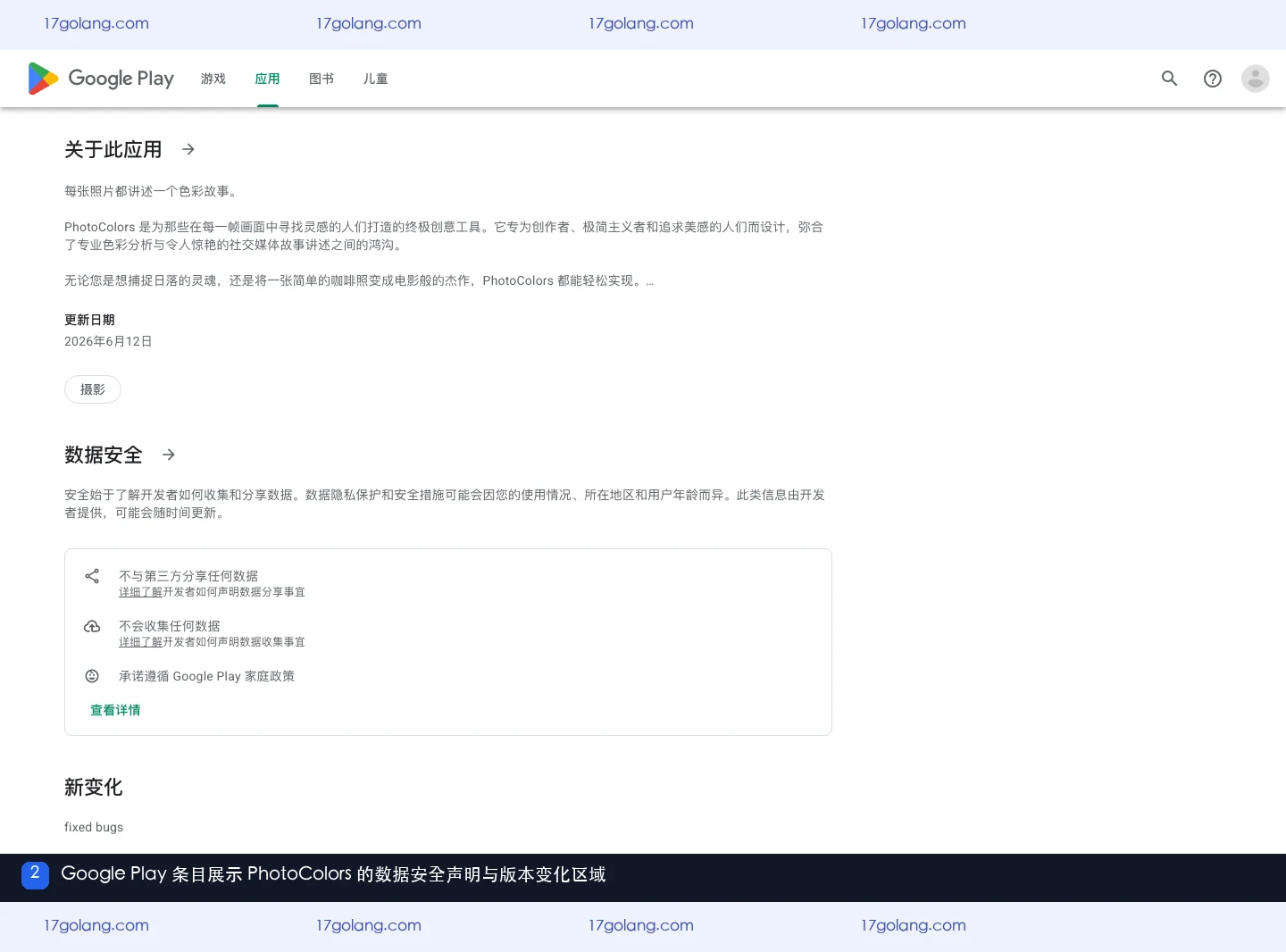
Task: Click the share icon beside 不与第三方分享任何数据
Action: pos(92,576)
